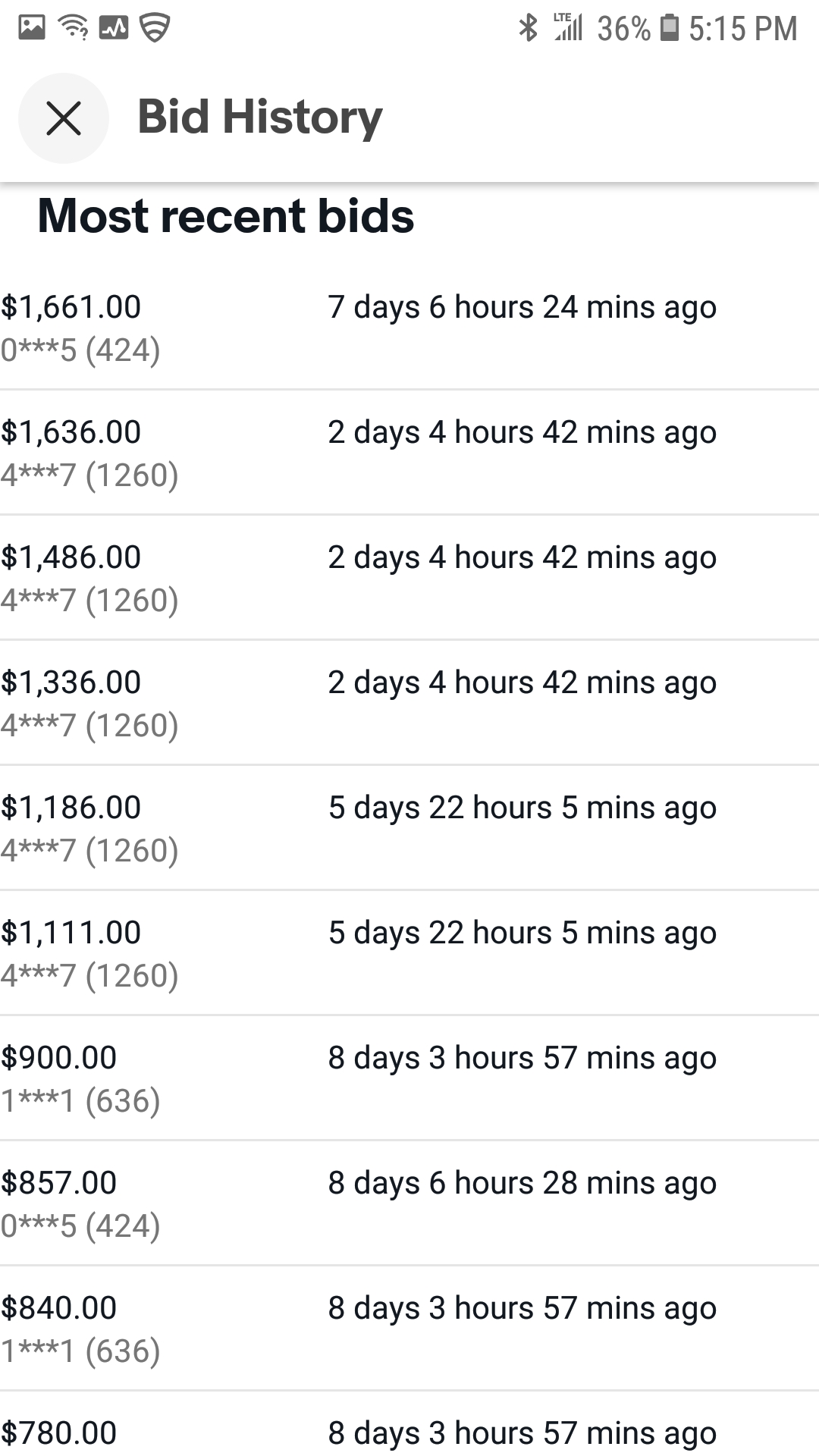819x1456 pixels.
Task: Open bidder 1***1 (636) under $900.00
Action: (x=80, y=1101)
